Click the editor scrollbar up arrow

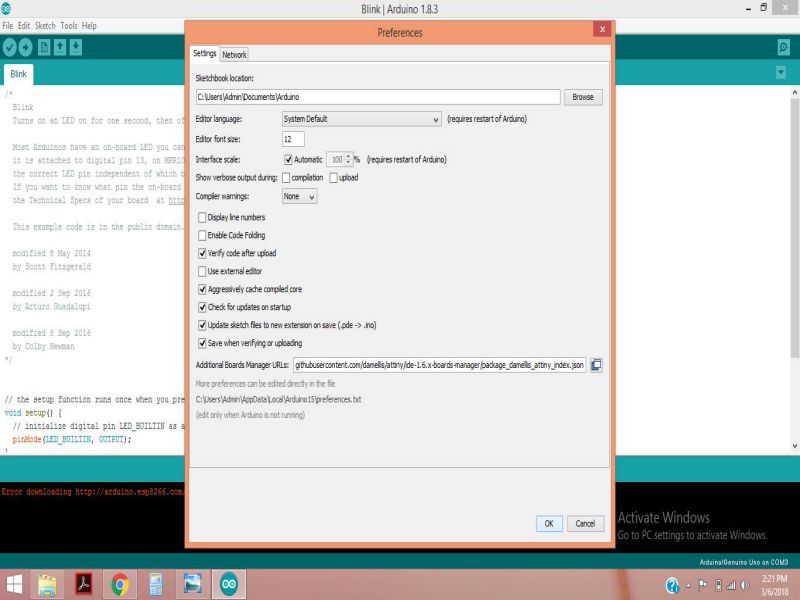(795, 92)
